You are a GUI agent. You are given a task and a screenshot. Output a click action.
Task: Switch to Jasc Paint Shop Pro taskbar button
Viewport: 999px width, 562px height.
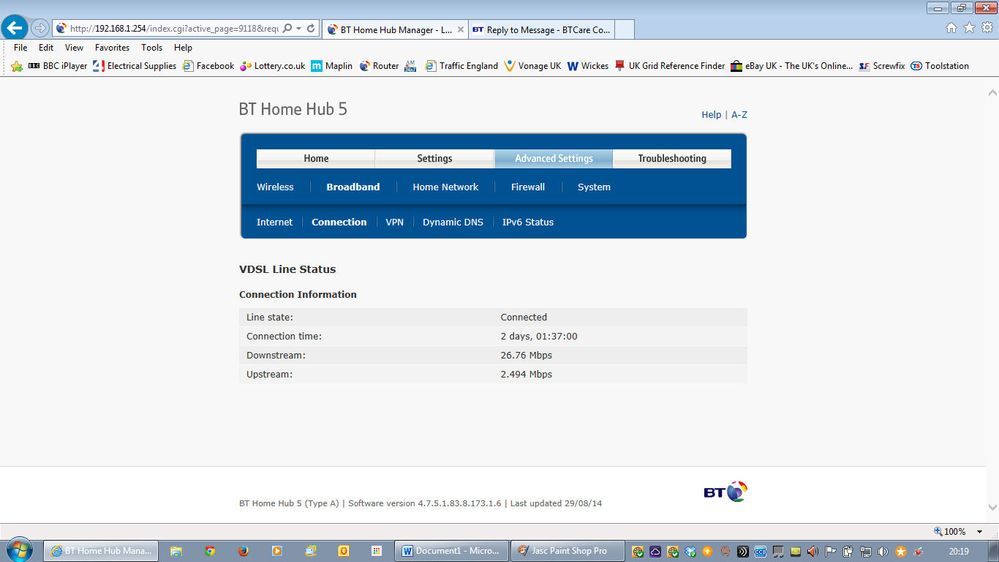[x=567, y=551]
